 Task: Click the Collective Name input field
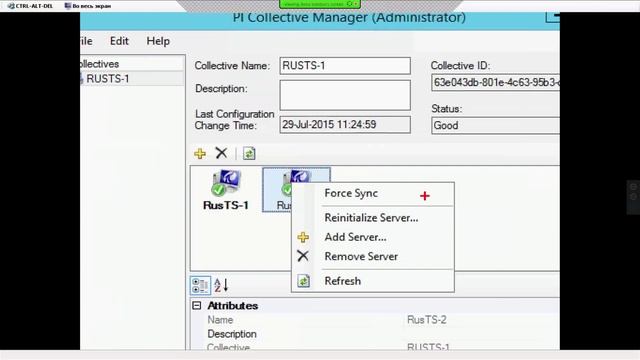[x=345, y=66]
